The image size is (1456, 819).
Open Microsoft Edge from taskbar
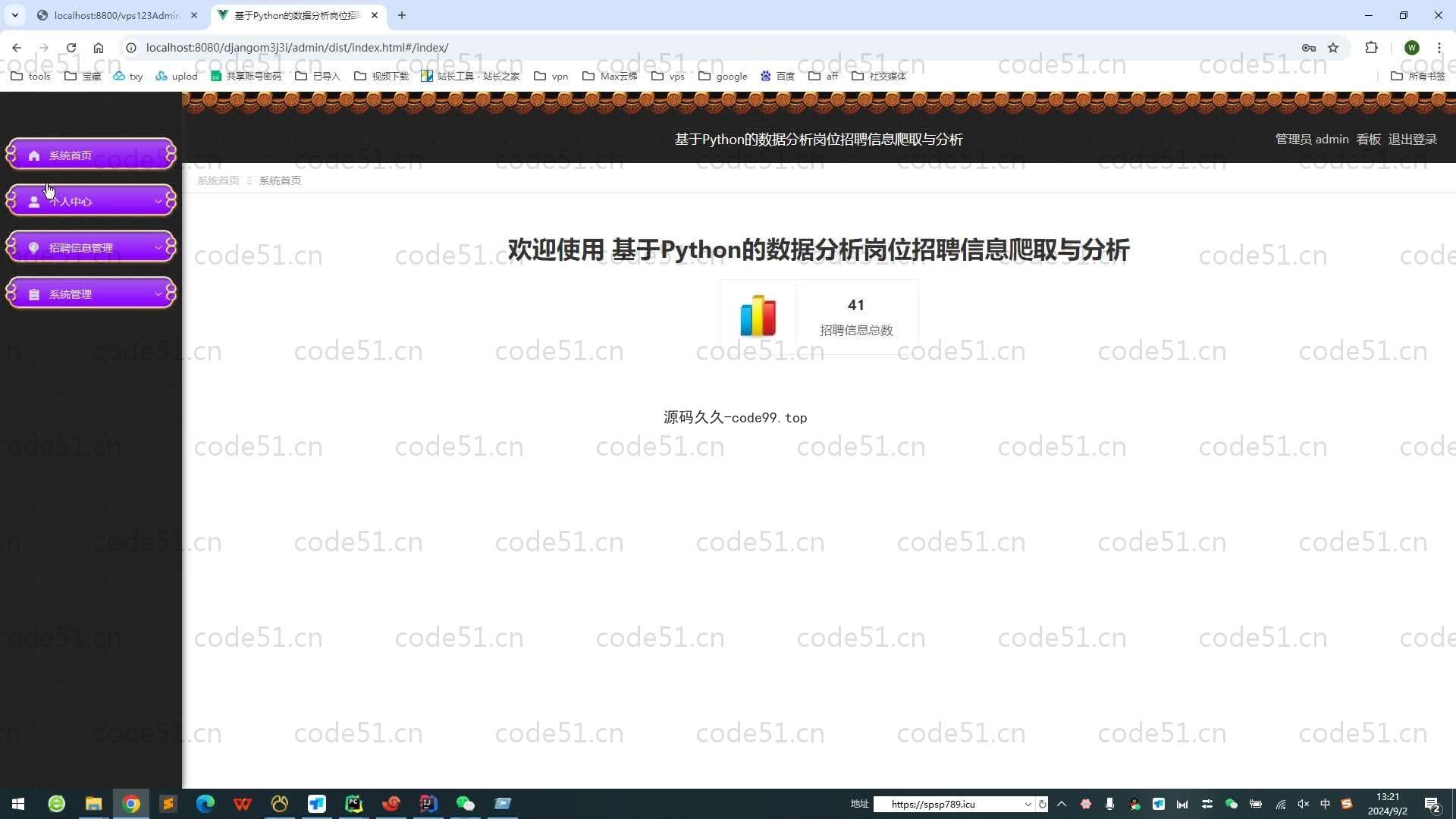[x=206, y=804]
